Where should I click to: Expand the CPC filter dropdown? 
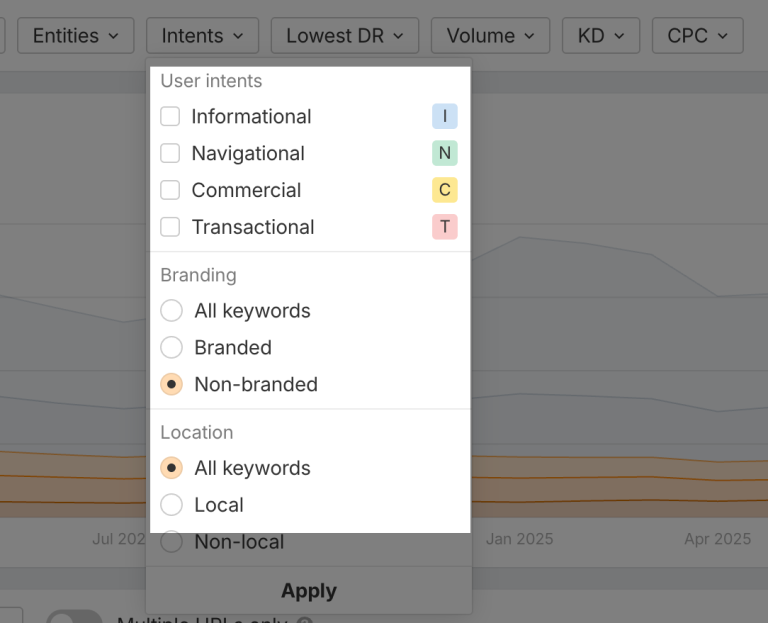point(697,36)
